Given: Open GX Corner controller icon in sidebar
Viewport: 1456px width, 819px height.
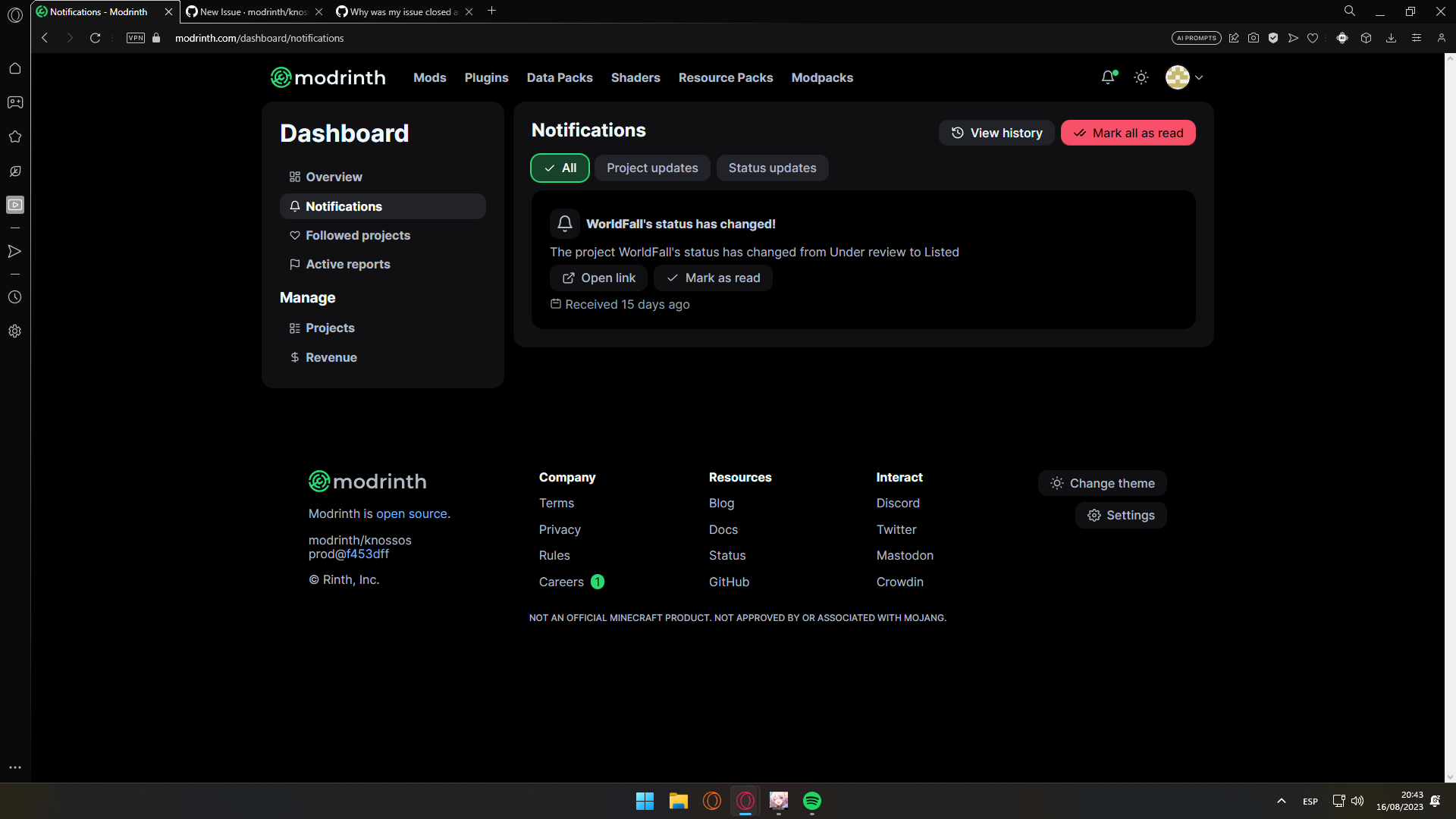Looking at the screenshot, I should pos(15,102).
